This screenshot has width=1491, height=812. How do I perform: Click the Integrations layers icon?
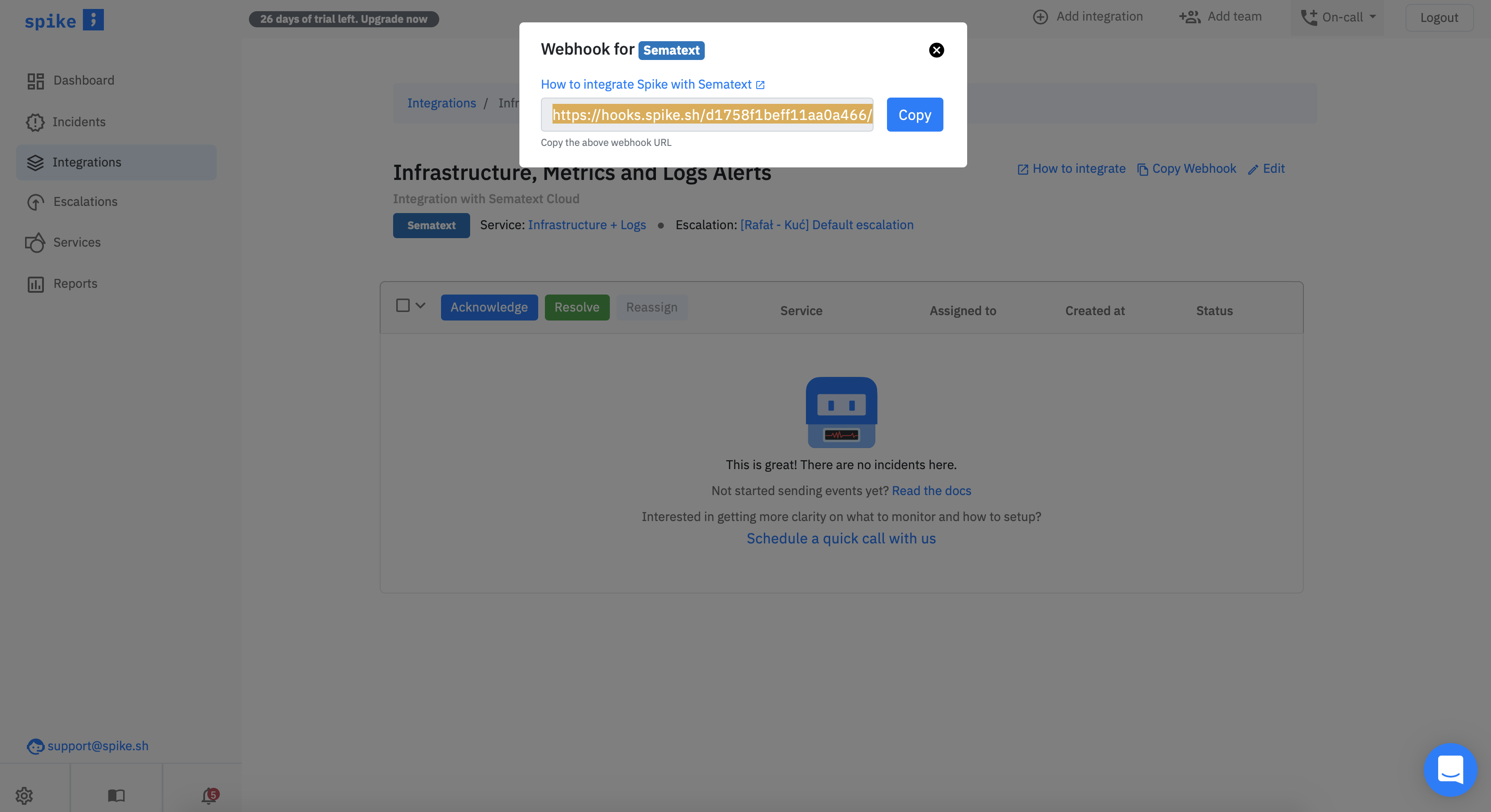(x=35, y=162)
